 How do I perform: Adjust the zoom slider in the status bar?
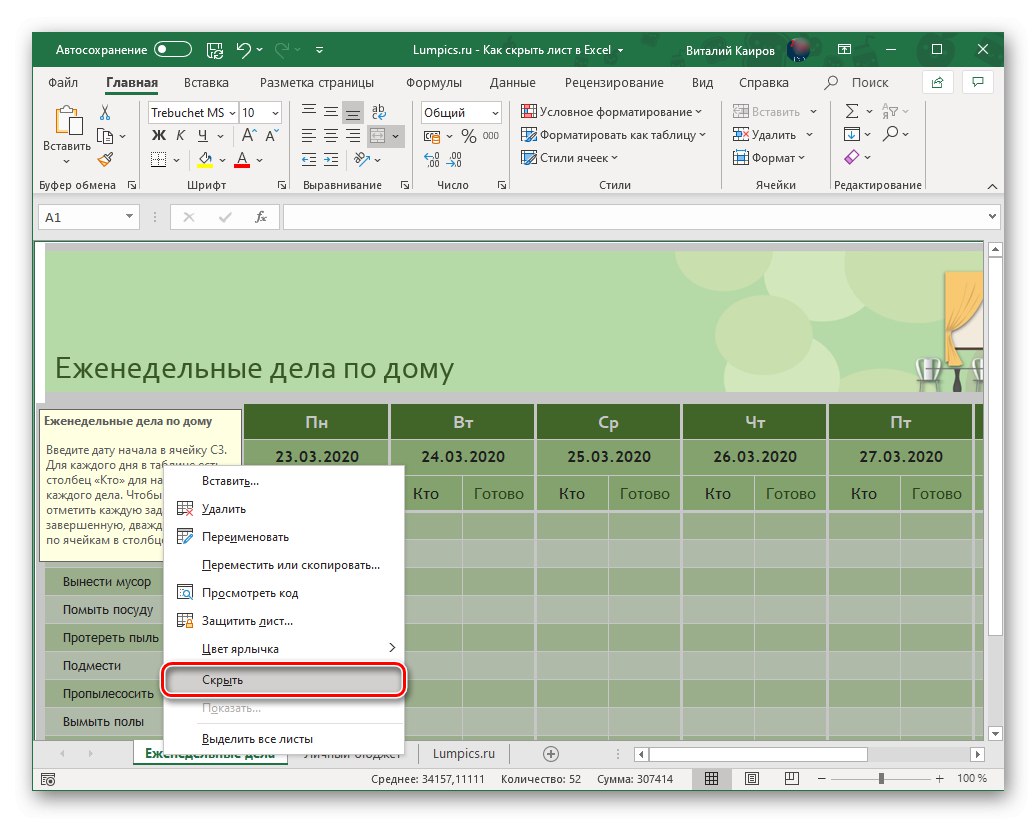[882, 778]
